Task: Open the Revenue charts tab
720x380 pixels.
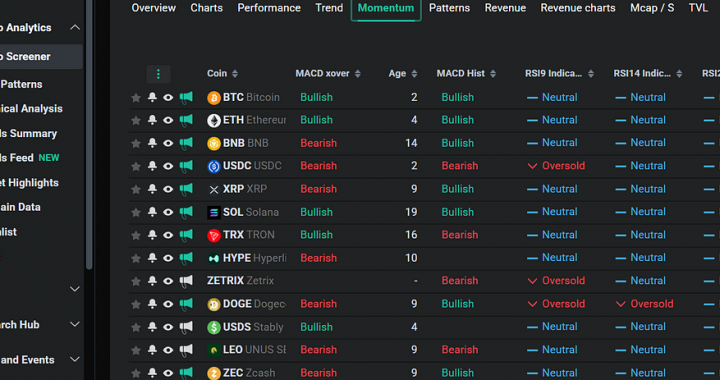Action: pos(578,8)
